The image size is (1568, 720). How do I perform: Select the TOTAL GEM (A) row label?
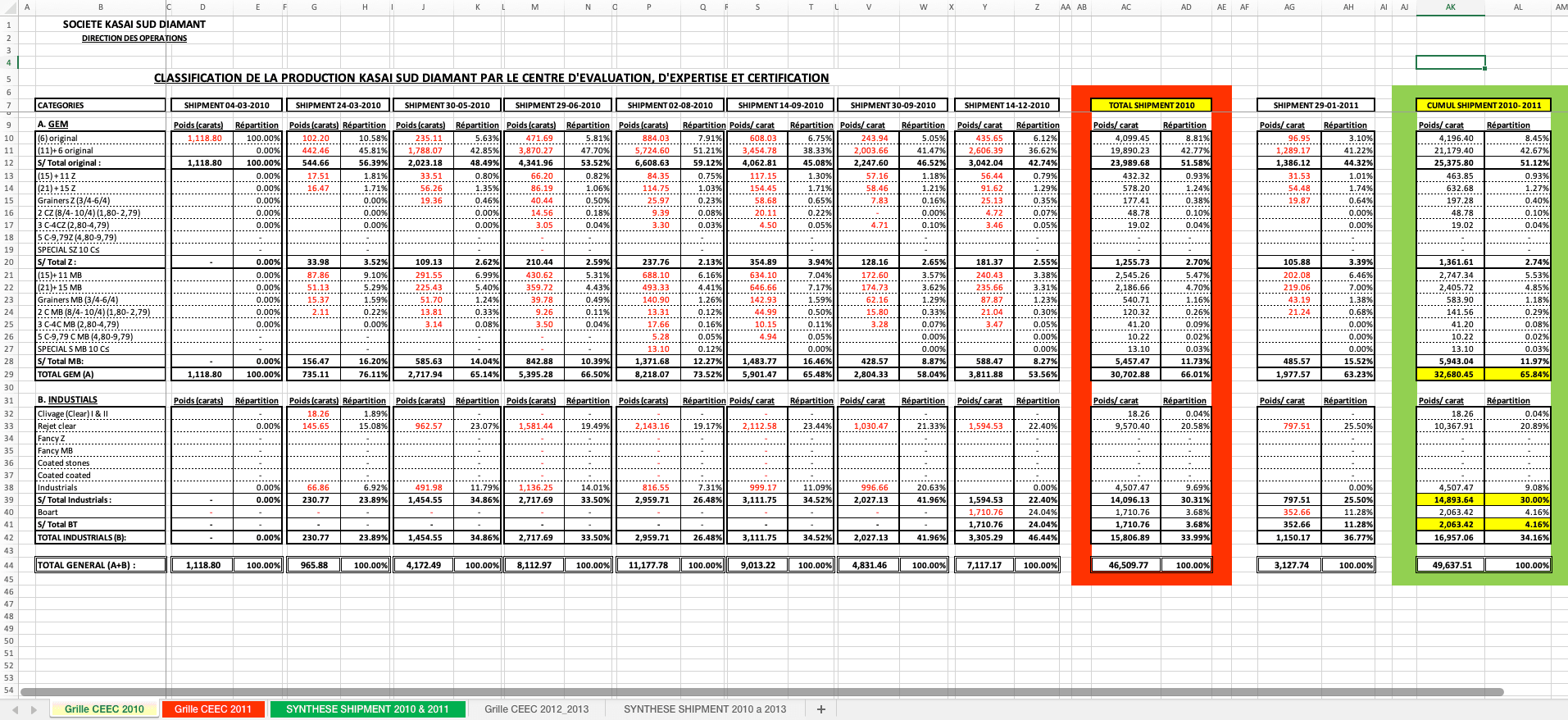click(101, 374)
